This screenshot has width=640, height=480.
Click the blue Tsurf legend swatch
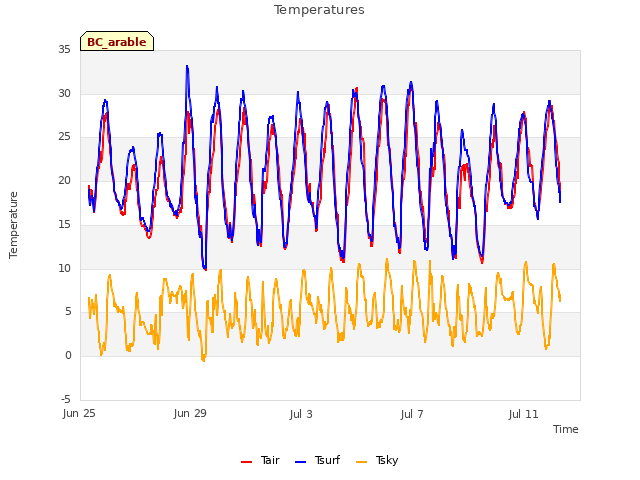point(300,462)
